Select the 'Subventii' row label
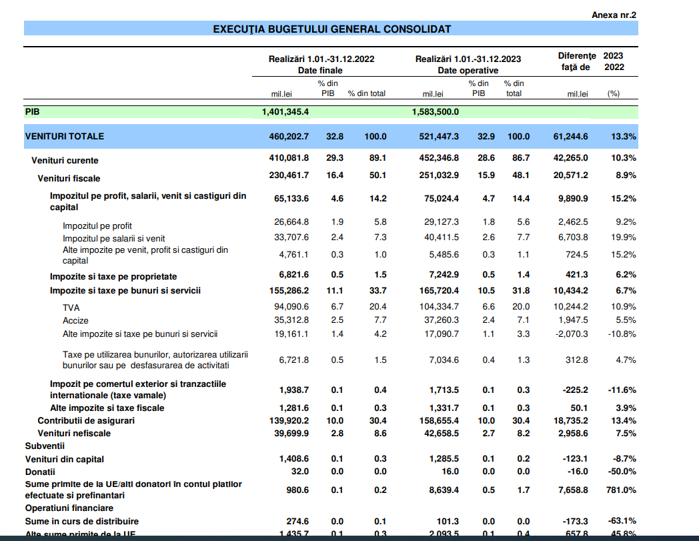This screenshot has height=541, width=699. tap(45, 446)
